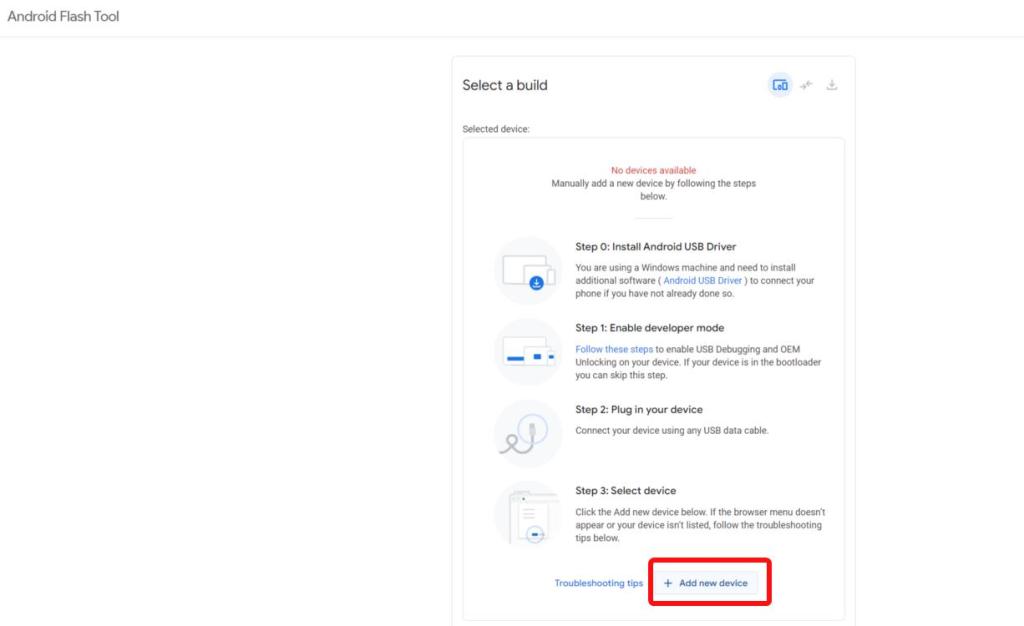The height and width of the screenshot is (626, 1024).
Task: Click the Step 0 USB driver illustration
Action: (528, 270)
